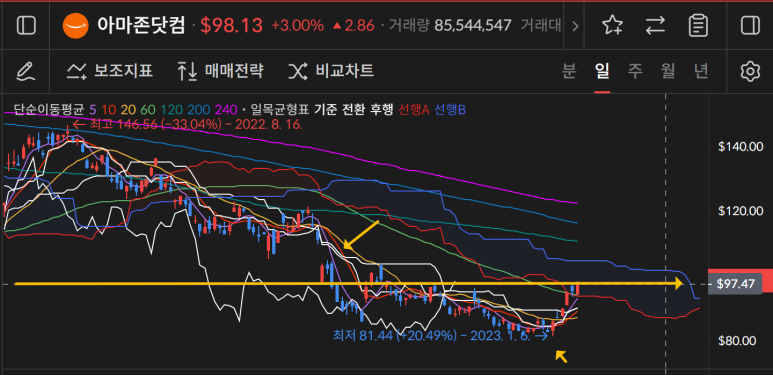This screenshot has width=773, height=375.
Task: Click the $98.13 current price
Action: 231,26
